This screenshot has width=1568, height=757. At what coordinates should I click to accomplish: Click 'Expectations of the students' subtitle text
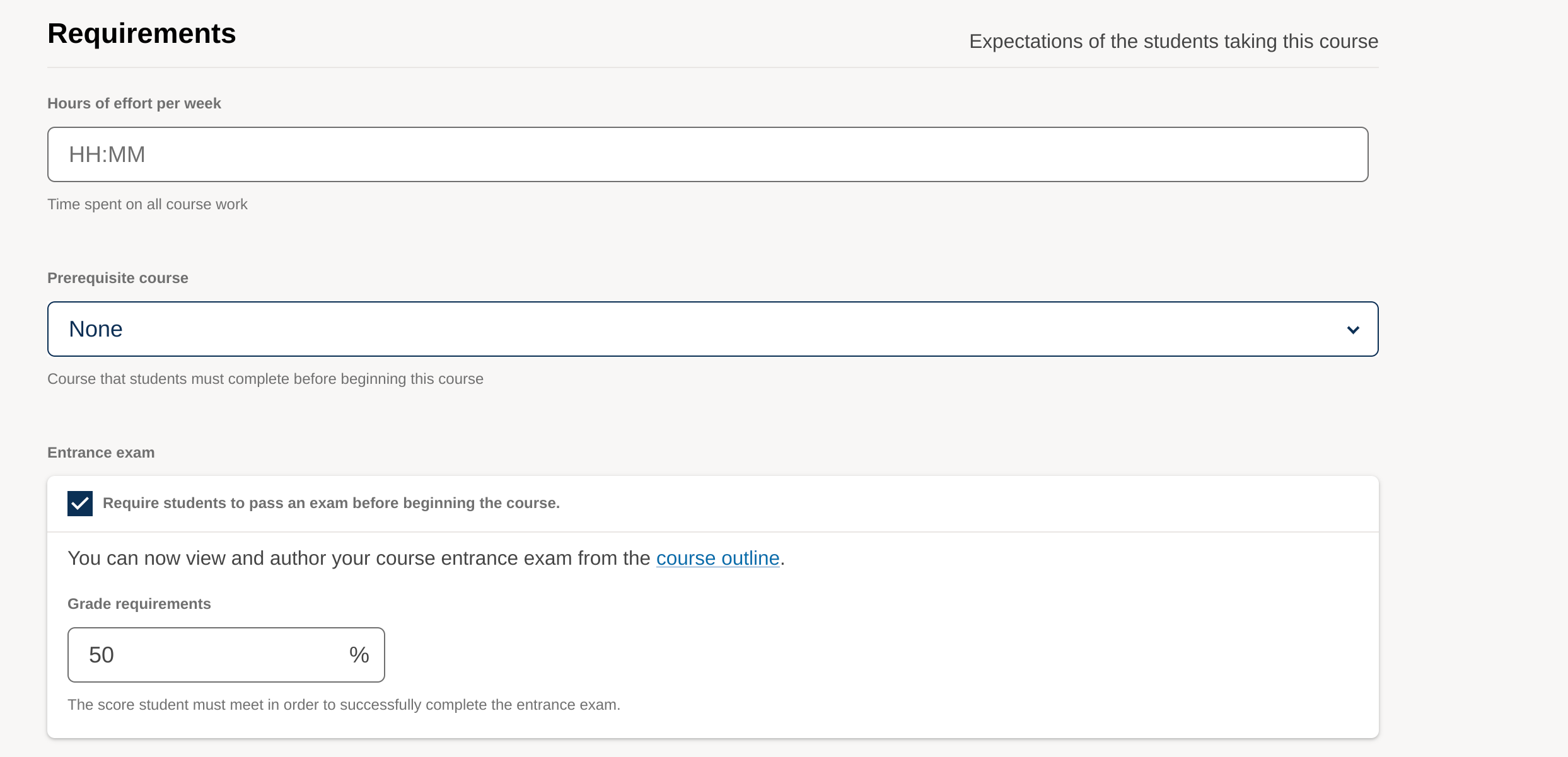[1173, 42]
